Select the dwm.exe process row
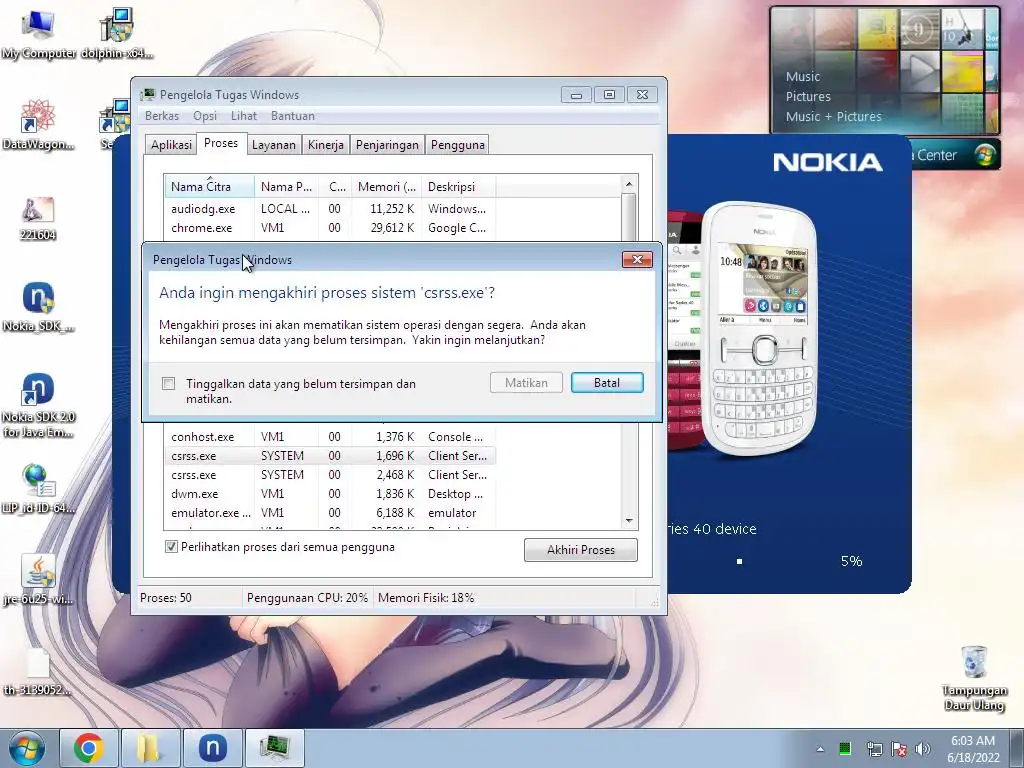 pyautogui.click(x=330, y=494)
